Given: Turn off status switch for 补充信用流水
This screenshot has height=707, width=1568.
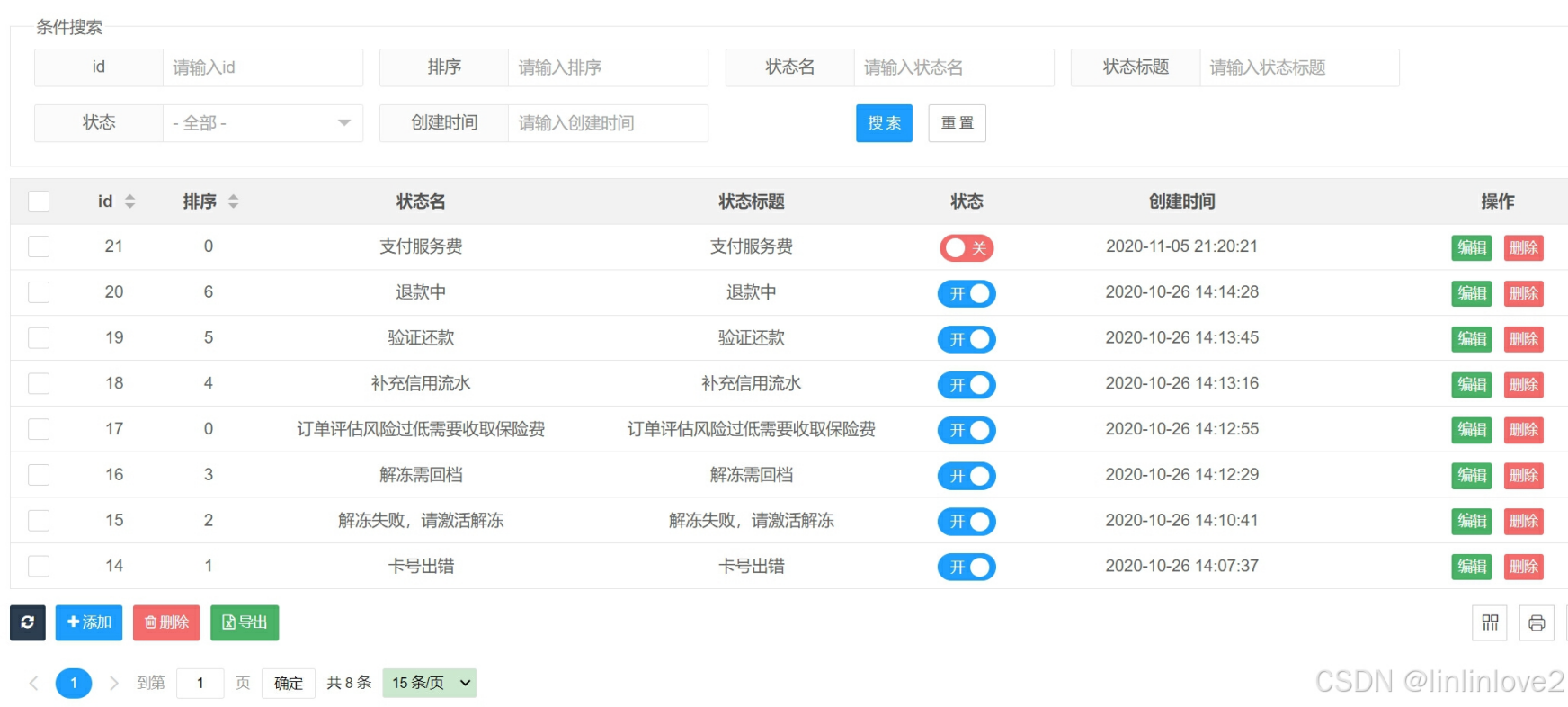Looking at the screenshot, I should click(967, 385).
